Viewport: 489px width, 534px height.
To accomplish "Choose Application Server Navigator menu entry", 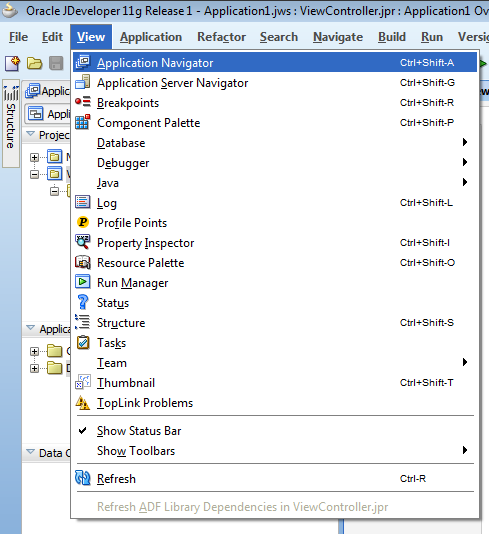I will tap(275, 83).
